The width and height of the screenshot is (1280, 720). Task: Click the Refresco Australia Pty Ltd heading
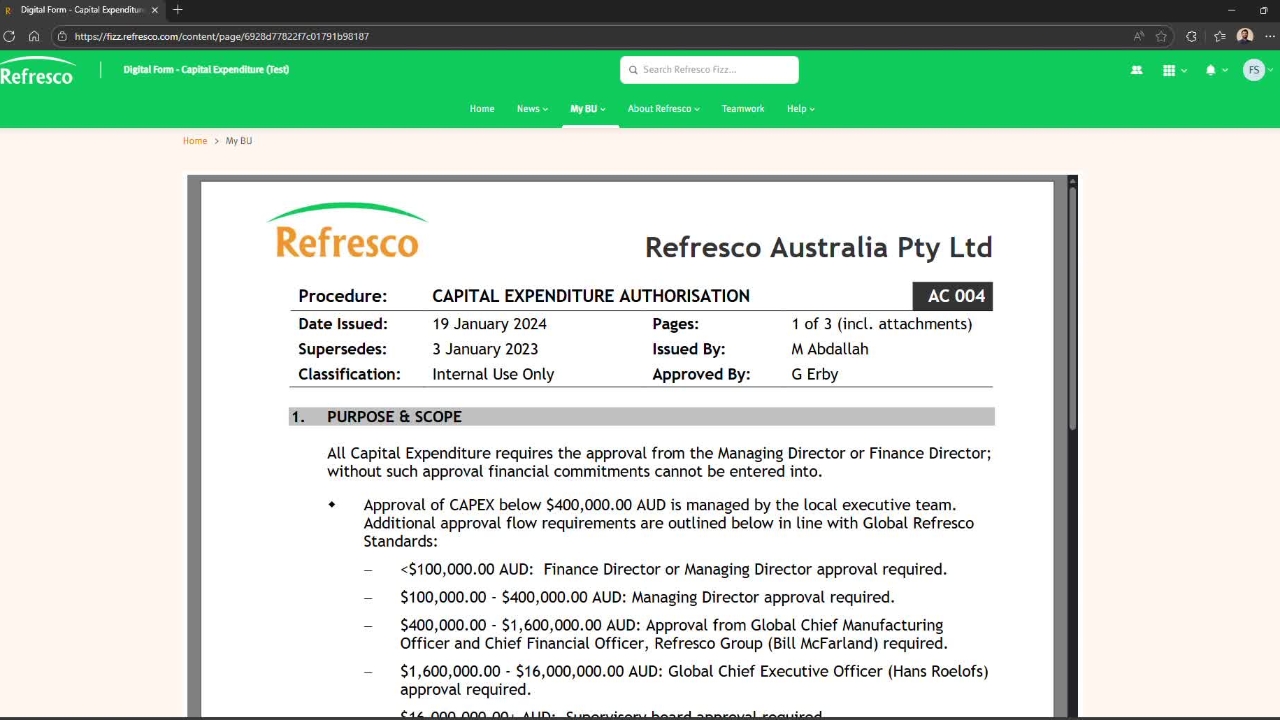(x=818, y=247)
